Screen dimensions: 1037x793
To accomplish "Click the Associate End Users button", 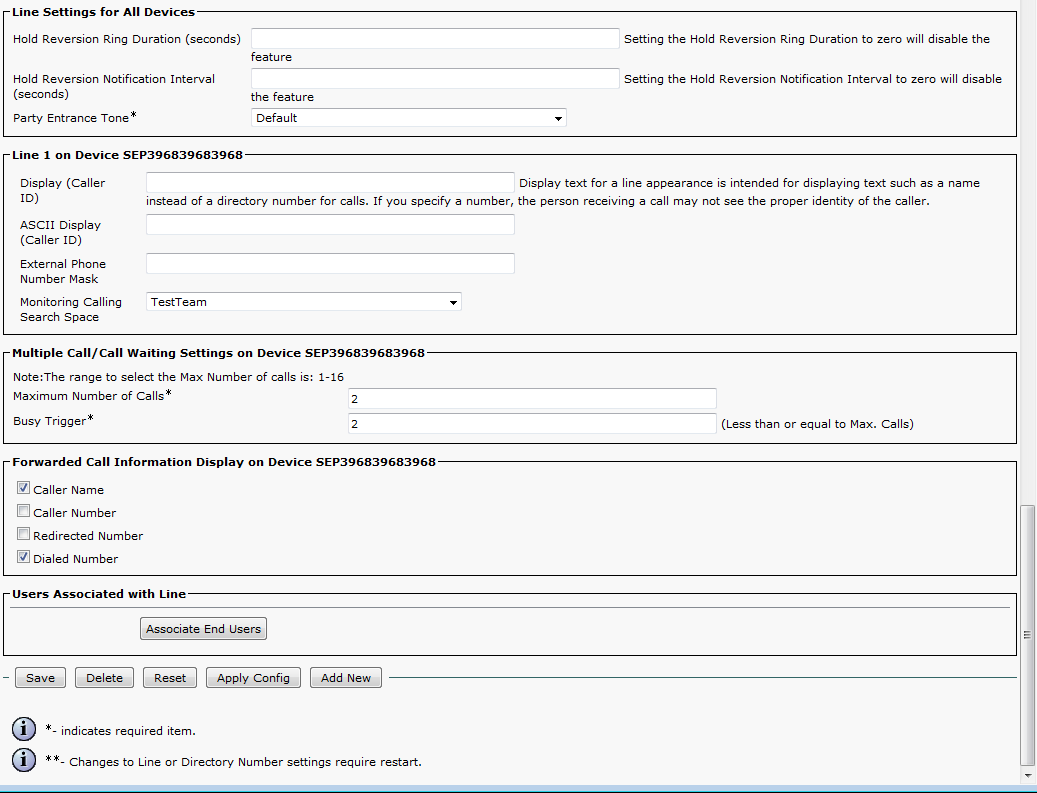I will click(203, 629).
